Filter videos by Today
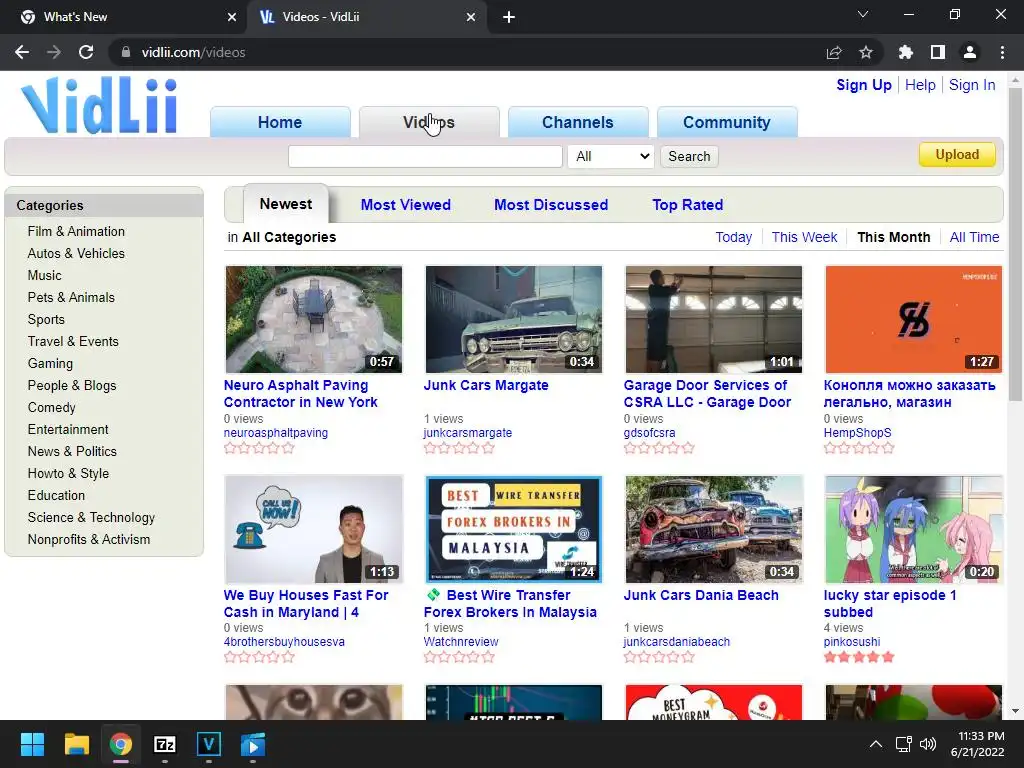This screenshot has height=768, width=1024. (x=733, y=237)
